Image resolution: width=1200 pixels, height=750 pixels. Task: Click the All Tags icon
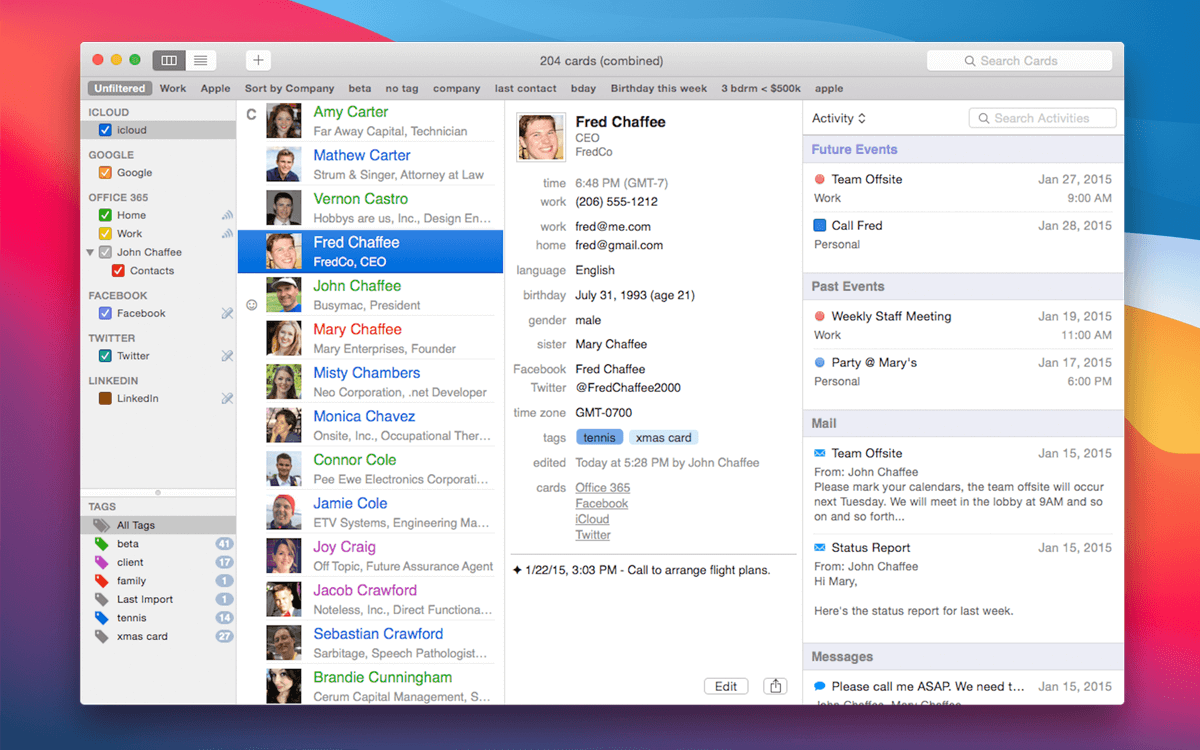(x=101, y=525)
